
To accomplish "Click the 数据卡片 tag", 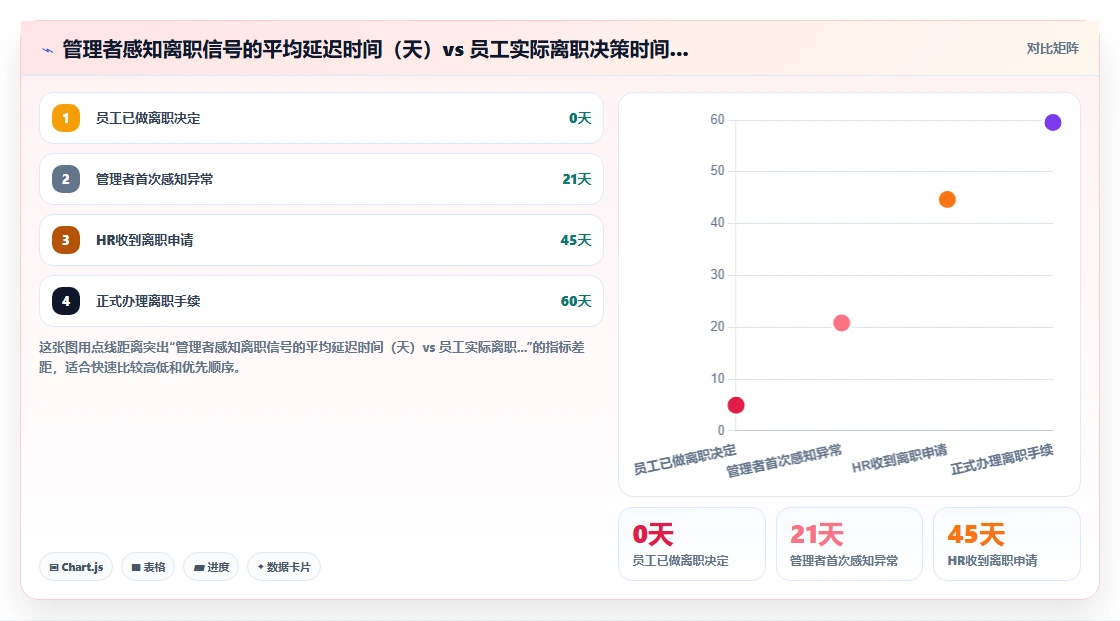I will [x=284, y=567].
